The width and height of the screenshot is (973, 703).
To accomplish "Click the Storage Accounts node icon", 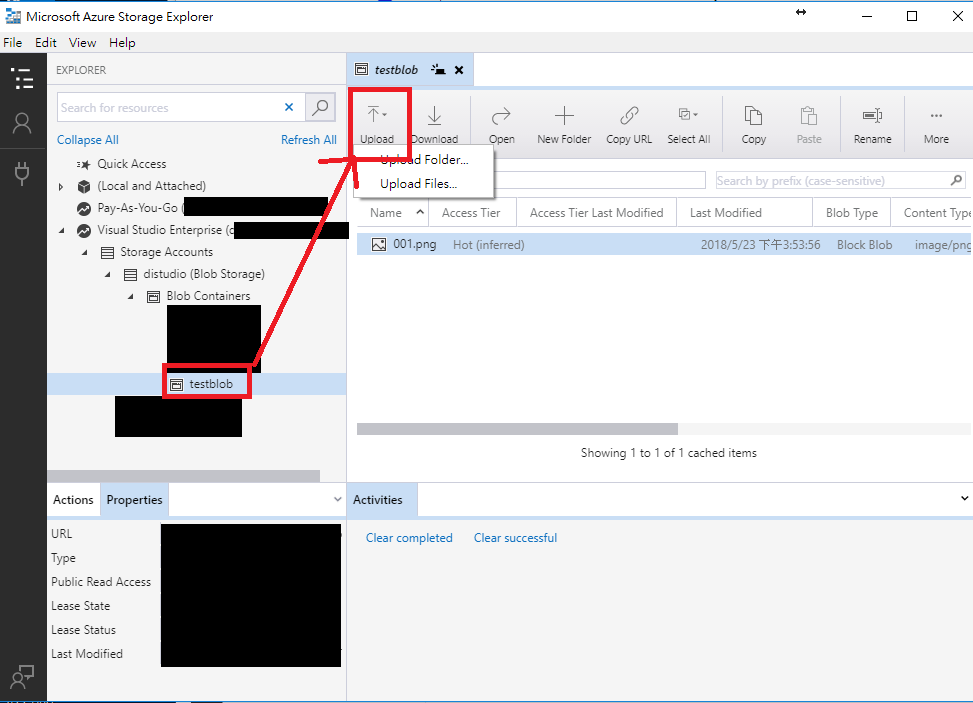I will click(x=107, y=253).
